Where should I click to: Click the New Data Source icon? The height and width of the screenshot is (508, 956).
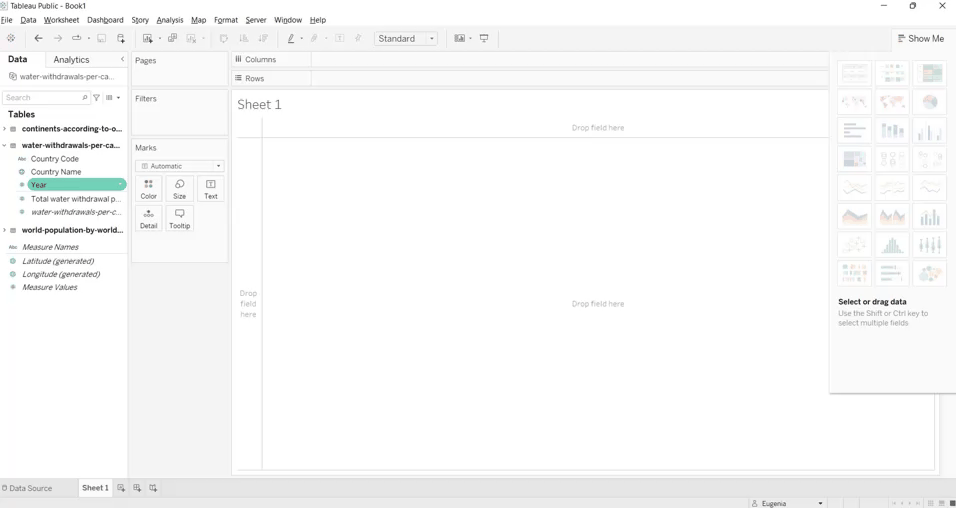tap(121, 38)
